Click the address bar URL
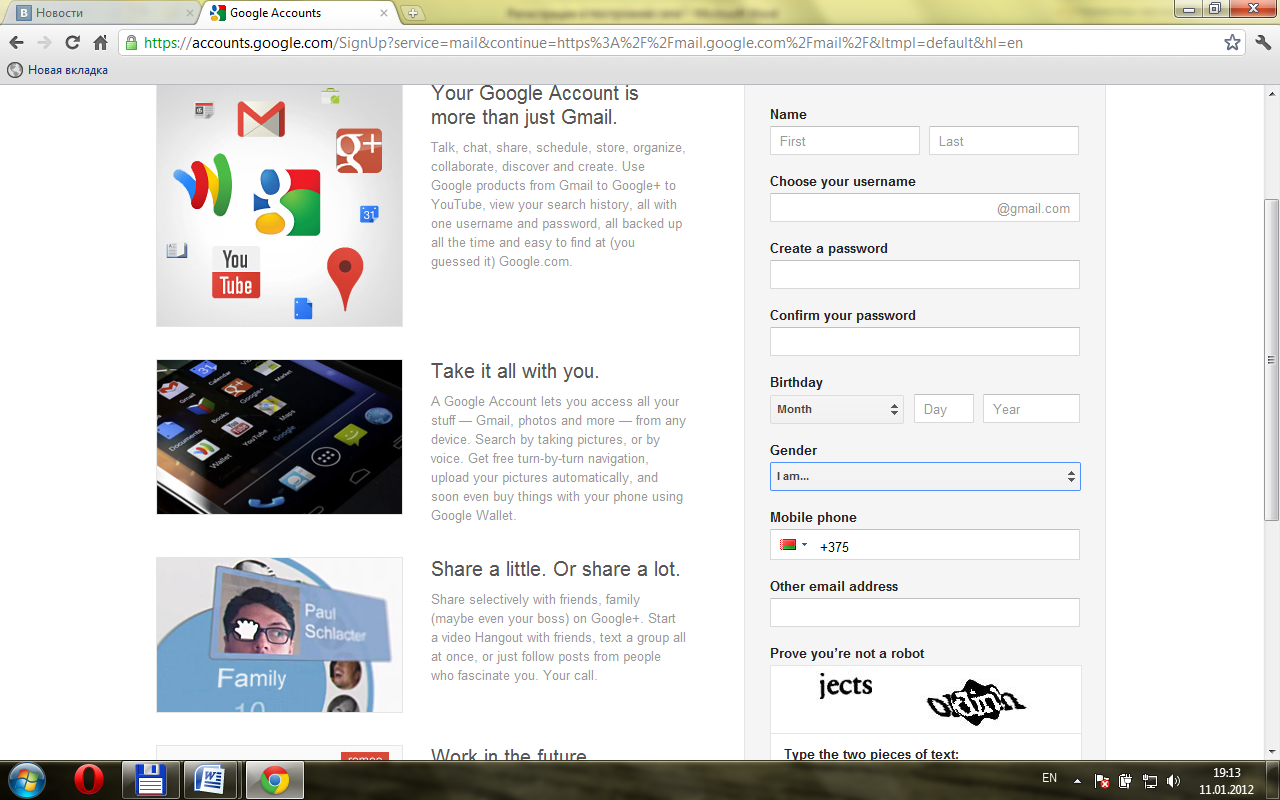Screen dimensions: 1280x800 click(583, 43)
